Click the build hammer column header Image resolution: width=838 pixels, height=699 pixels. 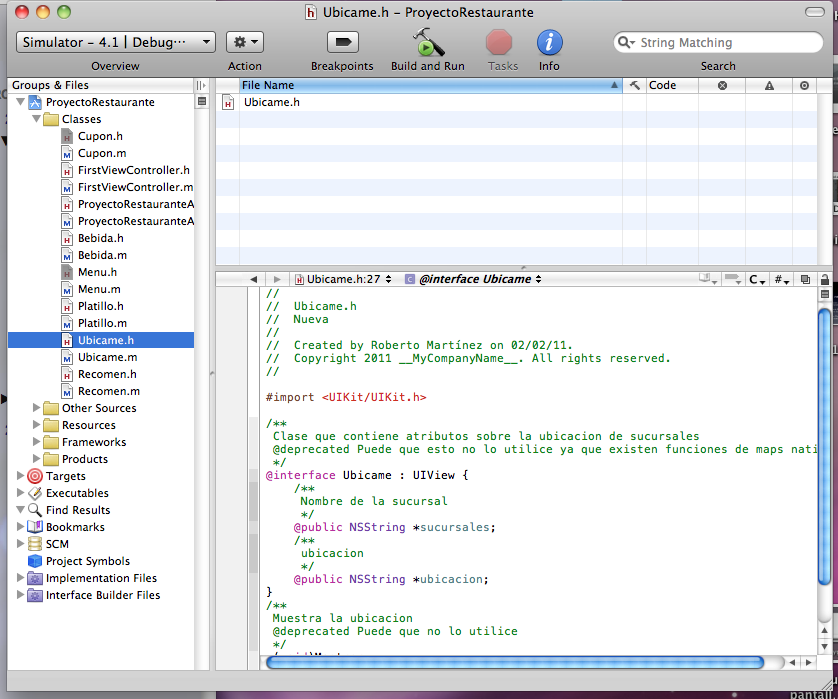(634, 86)
